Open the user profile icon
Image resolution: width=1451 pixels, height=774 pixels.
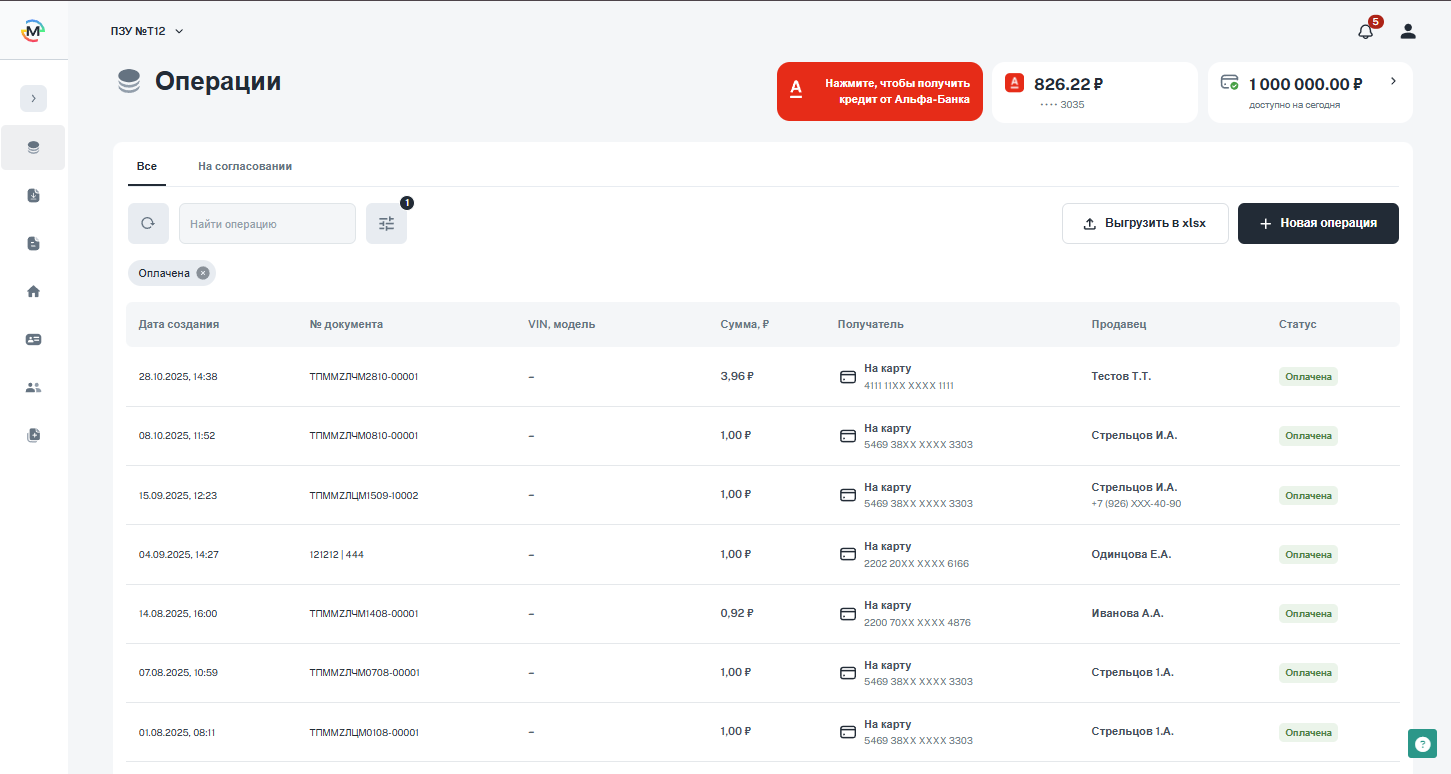(x=1408, y=31)
